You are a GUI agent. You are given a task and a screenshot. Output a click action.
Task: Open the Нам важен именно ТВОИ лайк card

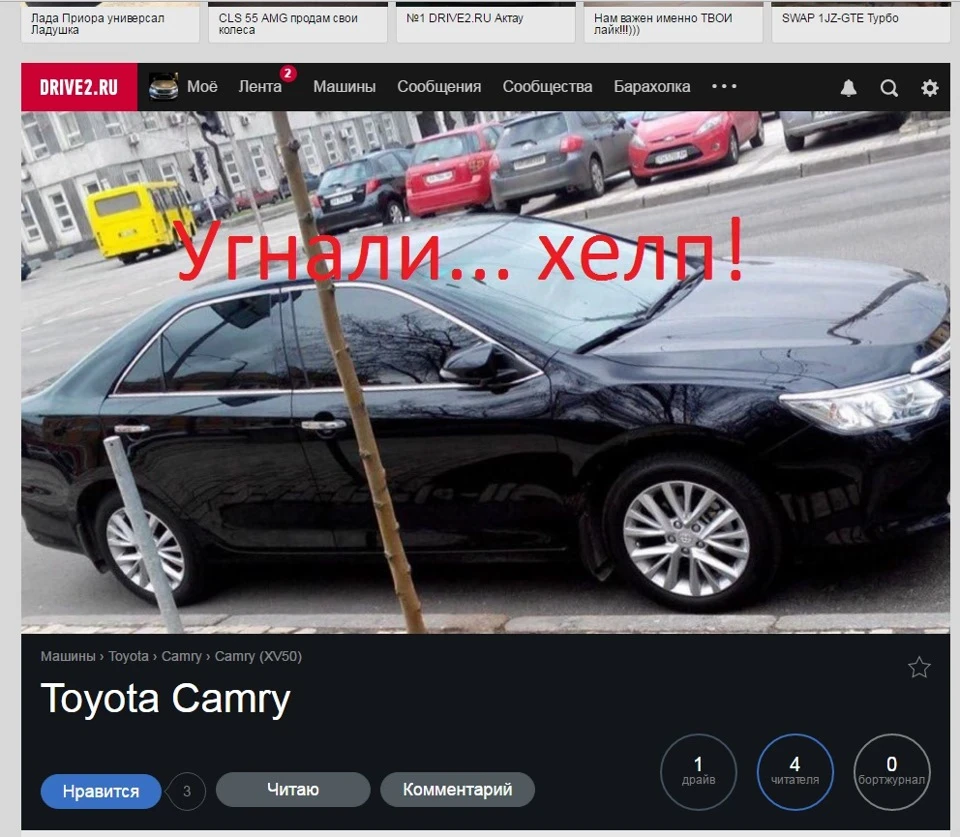(673, 22)
